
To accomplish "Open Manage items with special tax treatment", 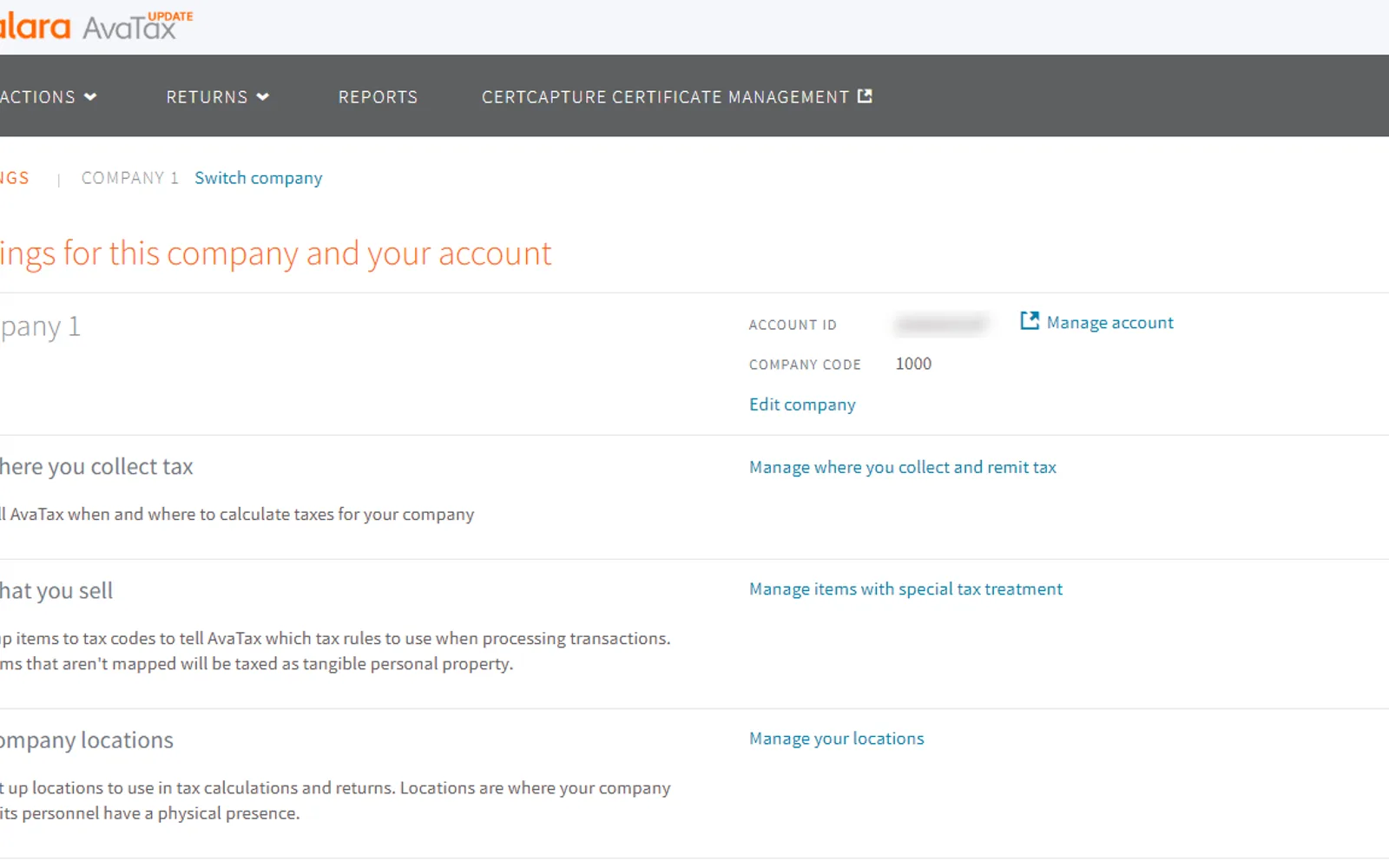I will coord(905,589).
